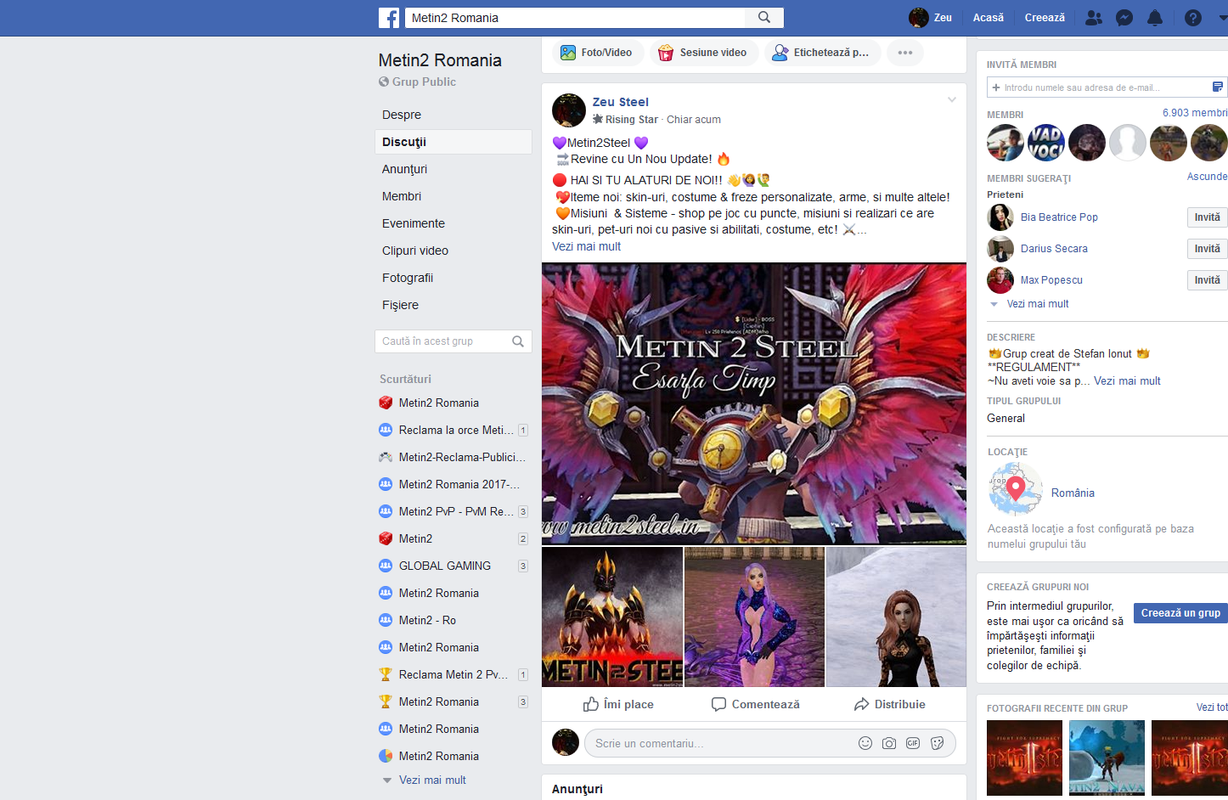The image size is (1228, 800).
Task: Invite Max Popescu to group
Action: [x=1207, y=280]
